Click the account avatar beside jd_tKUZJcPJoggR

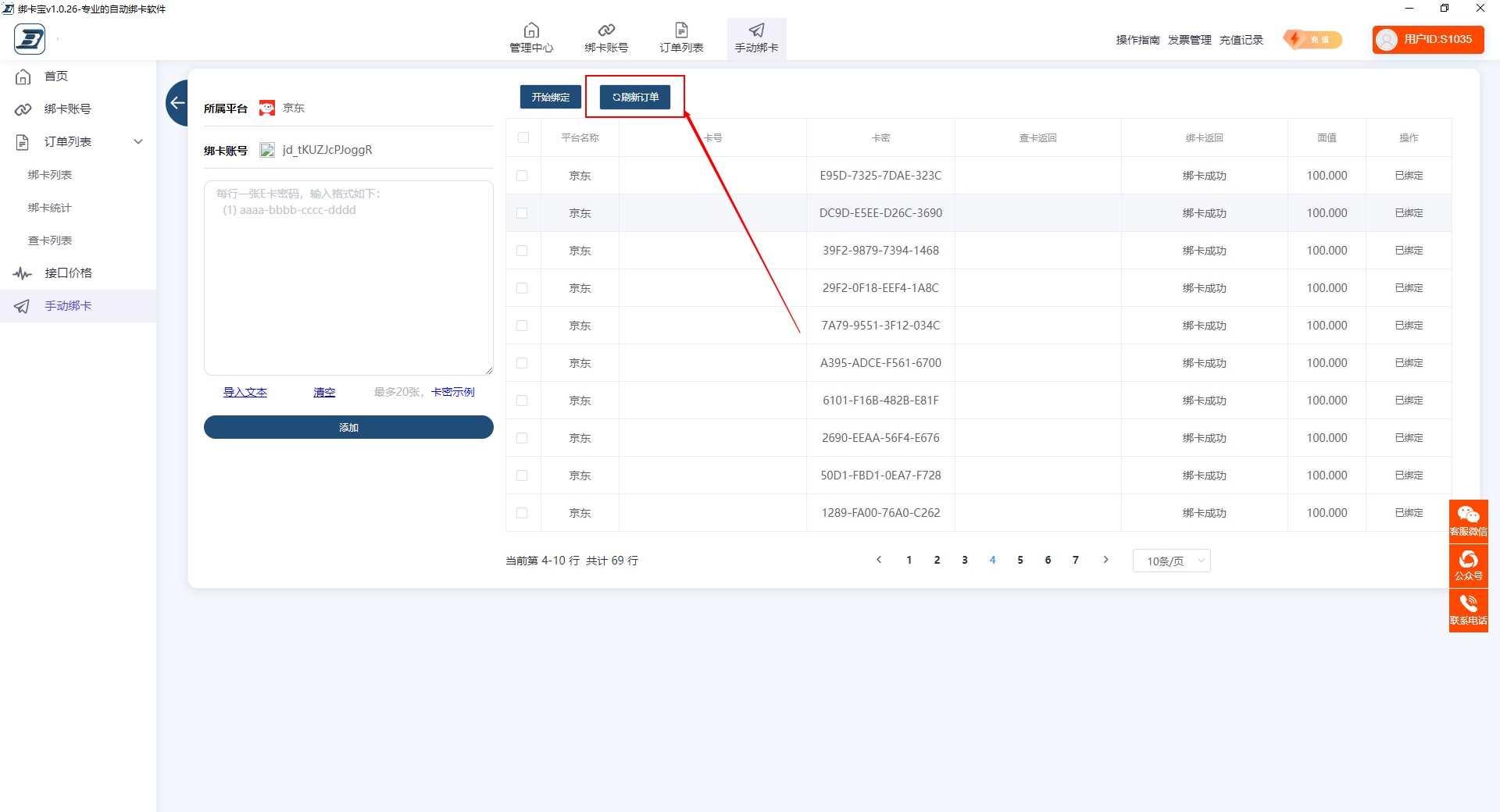click(x=267, y=150)
